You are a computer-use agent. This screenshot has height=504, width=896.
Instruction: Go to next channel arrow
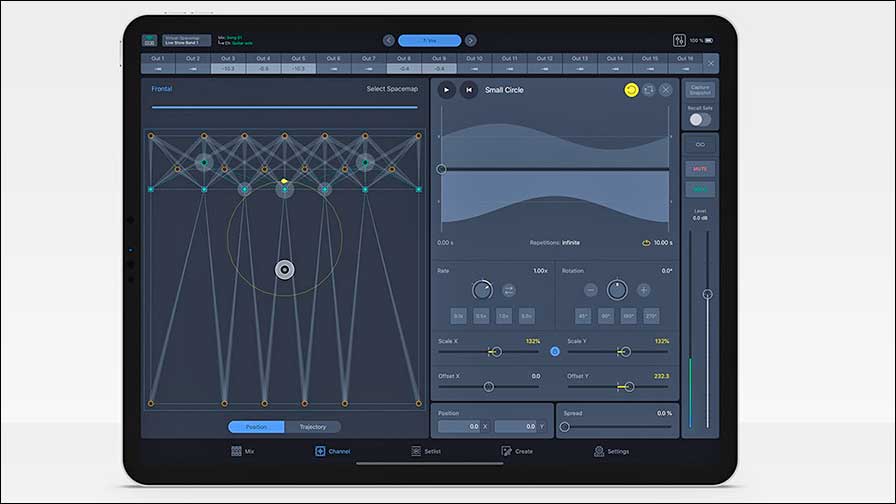pyautogui.click(x=470, y=40)
